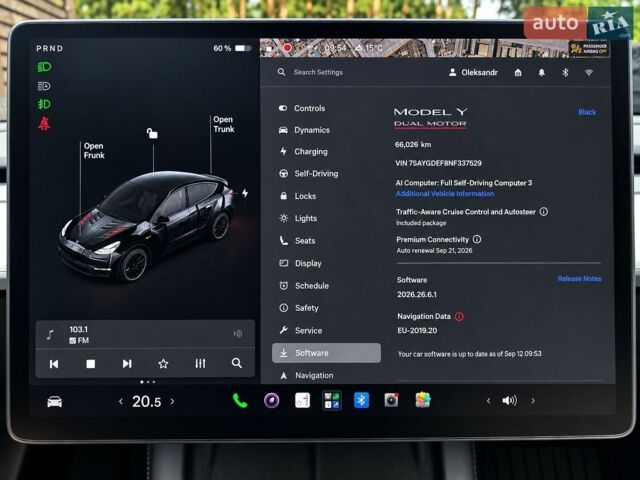The width and height of the screenshot is (640, 480).
Task: Open the Bluetooth app in the bottom dock
Action: point(361,400)
